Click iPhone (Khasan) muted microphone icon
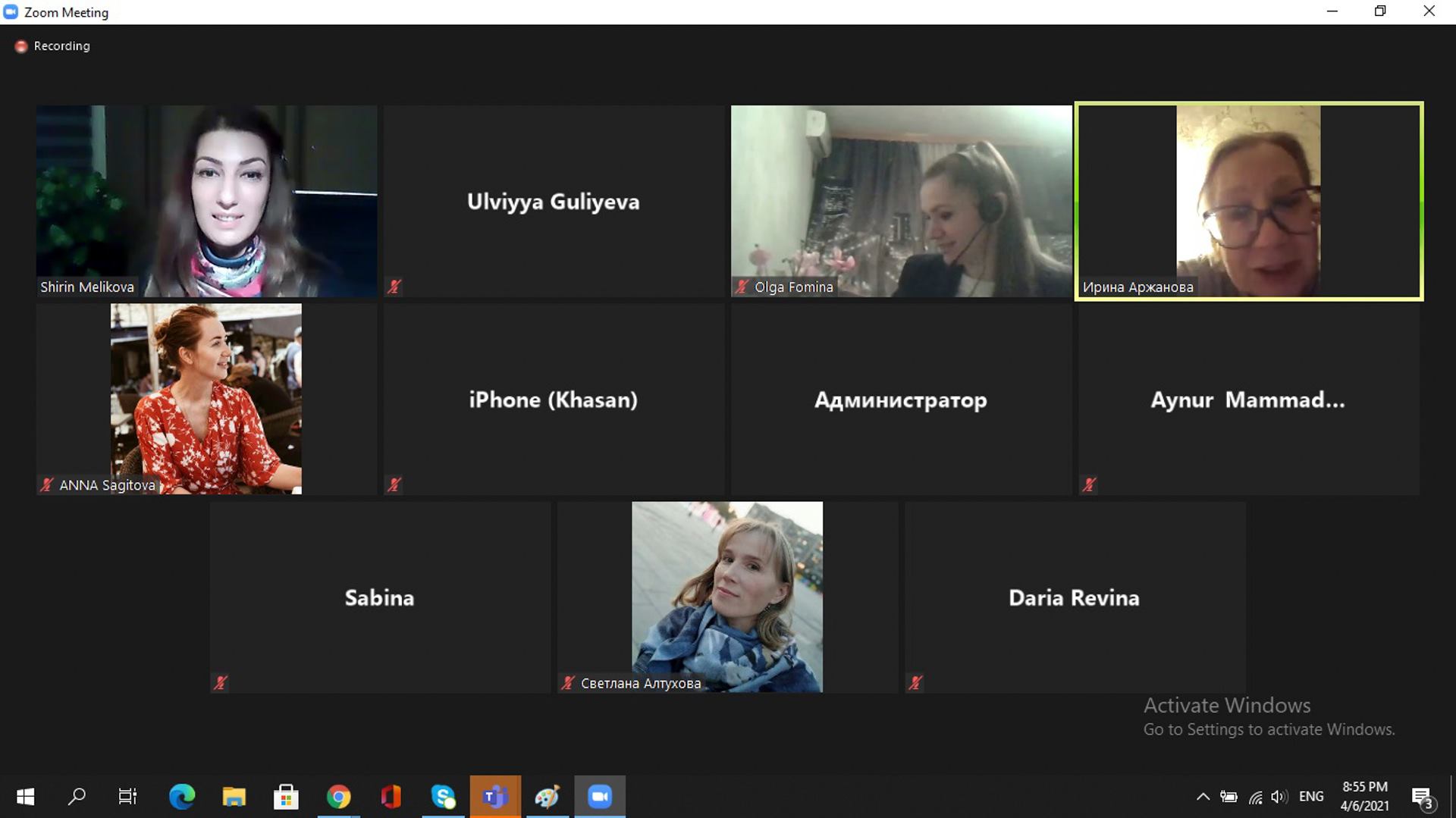The width and height of the screenshot is (1456, 818). (x=394, y=484)
